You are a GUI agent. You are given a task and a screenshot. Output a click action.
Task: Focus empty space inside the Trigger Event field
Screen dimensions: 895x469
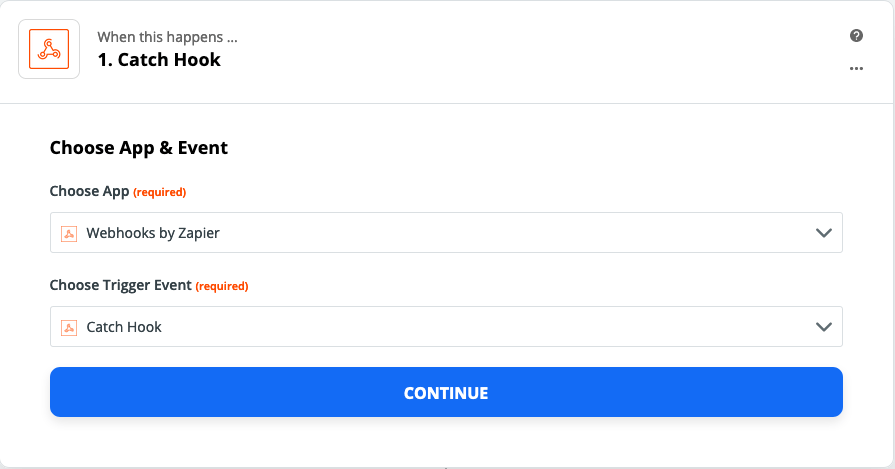(485, 327)
